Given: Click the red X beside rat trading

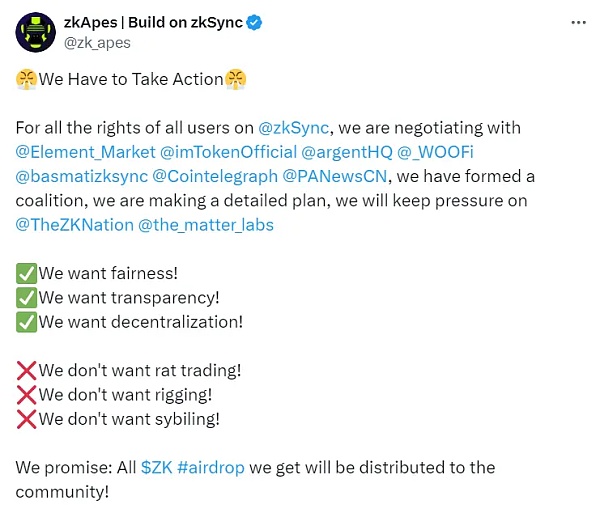Looking at the screenshot, I should click(26, 370).
